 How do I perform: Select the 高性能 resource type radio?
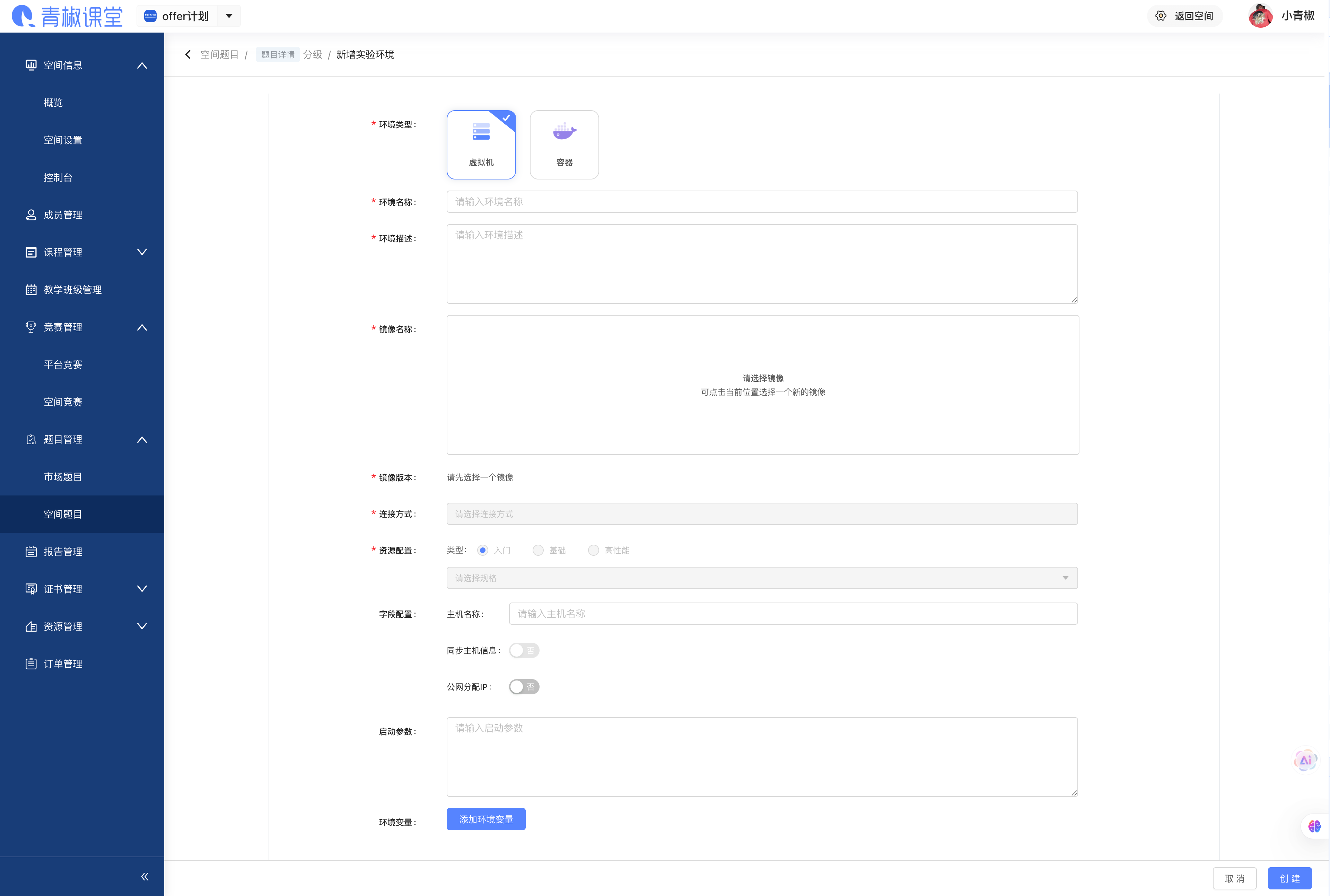click(593, 550)
